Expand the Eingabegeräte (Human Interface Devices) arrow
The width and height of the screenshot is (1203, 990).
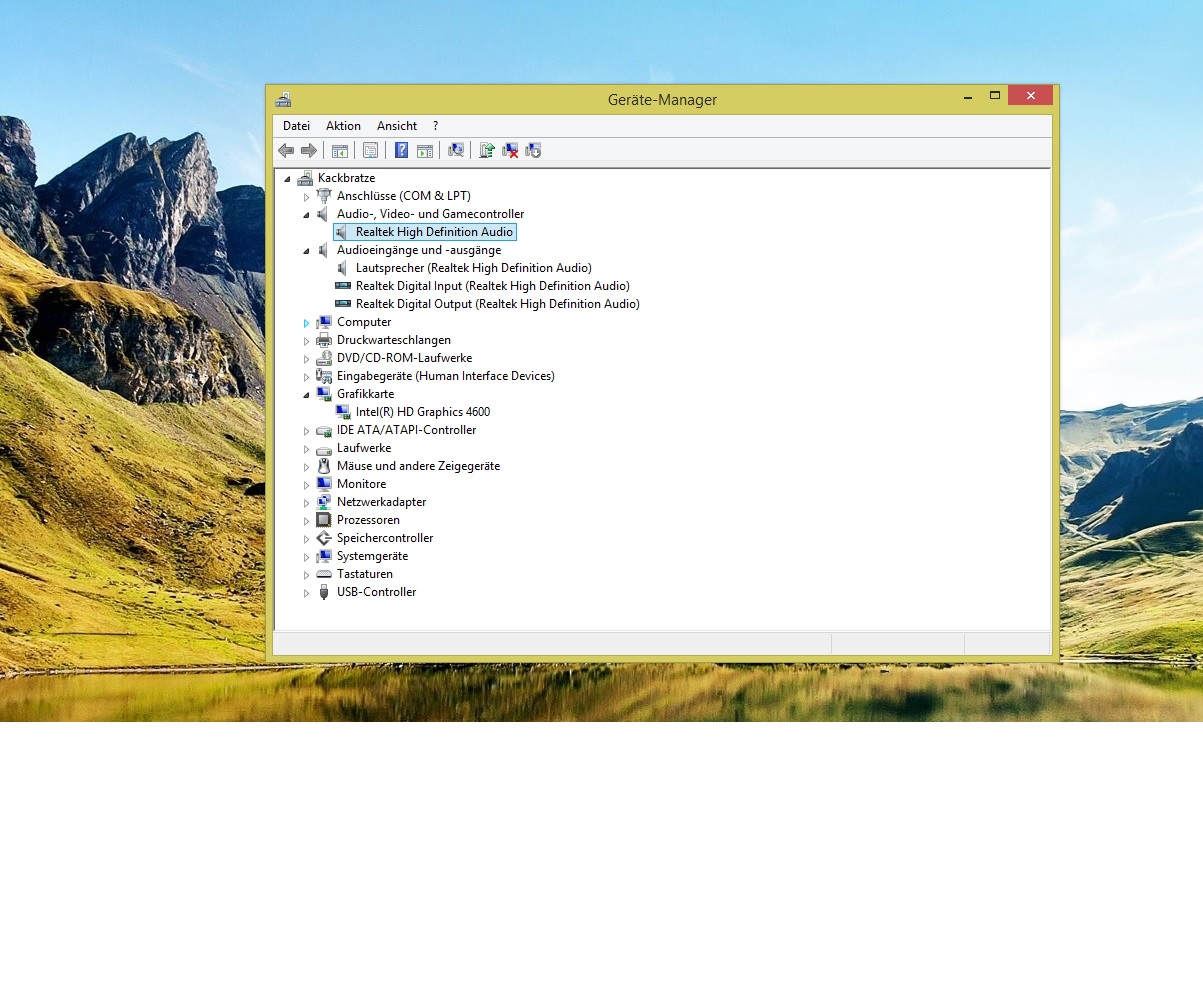(x=307, y=377)
